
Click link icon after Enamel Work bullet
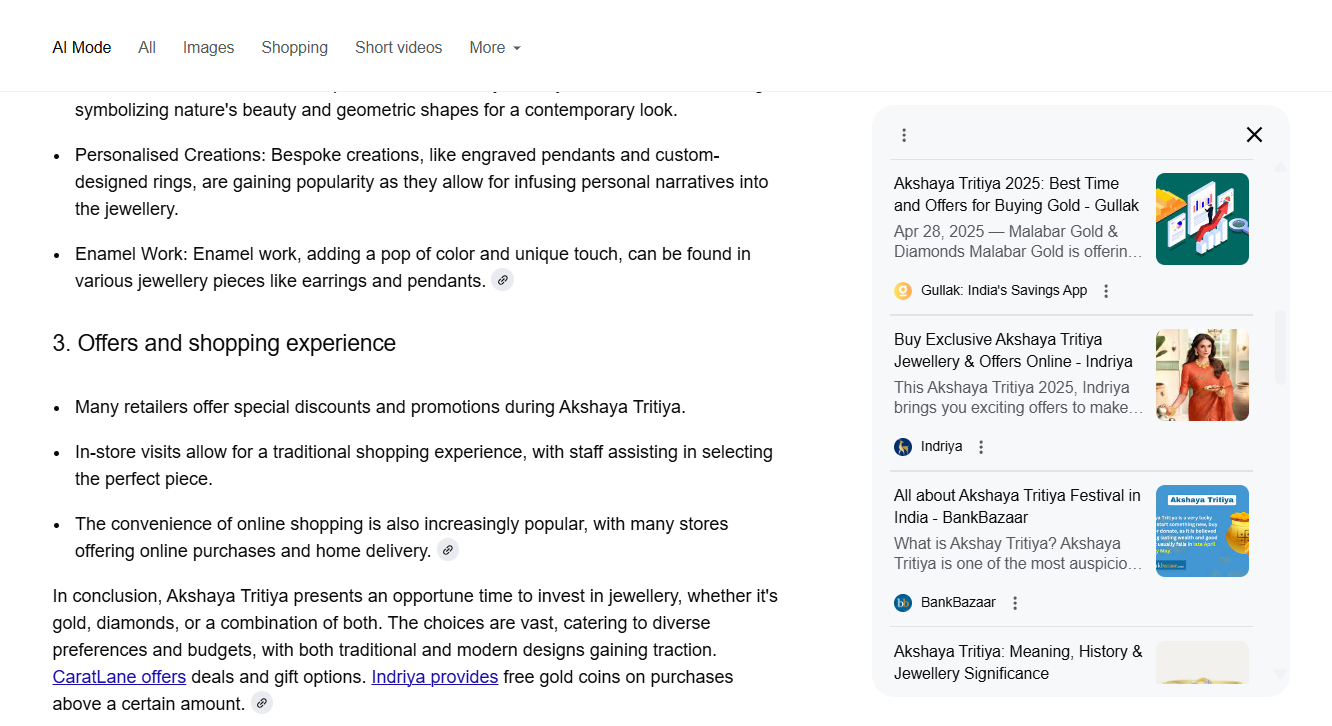pyautogui.click(x=502, y=280)
